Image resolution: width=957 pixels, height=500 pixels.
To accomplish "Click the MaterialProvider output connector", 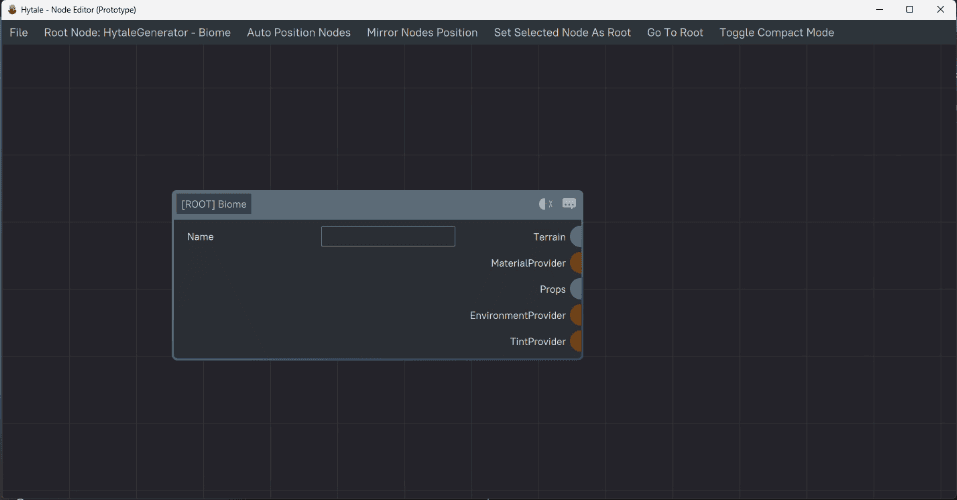I will pos(576,263).
